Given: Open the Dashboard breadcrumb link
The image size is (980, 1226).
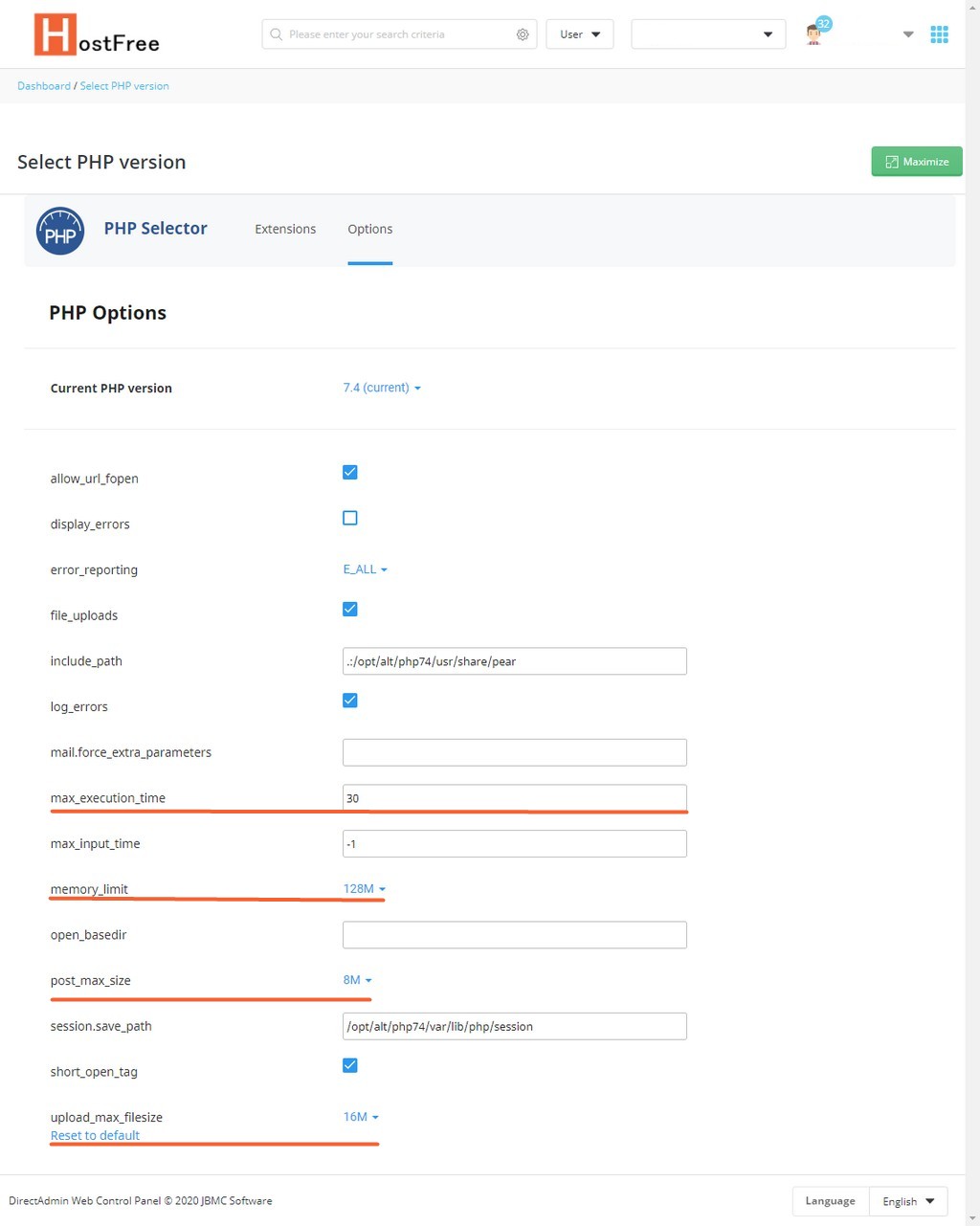Looking at the screenshot, I should click(43, 85).
